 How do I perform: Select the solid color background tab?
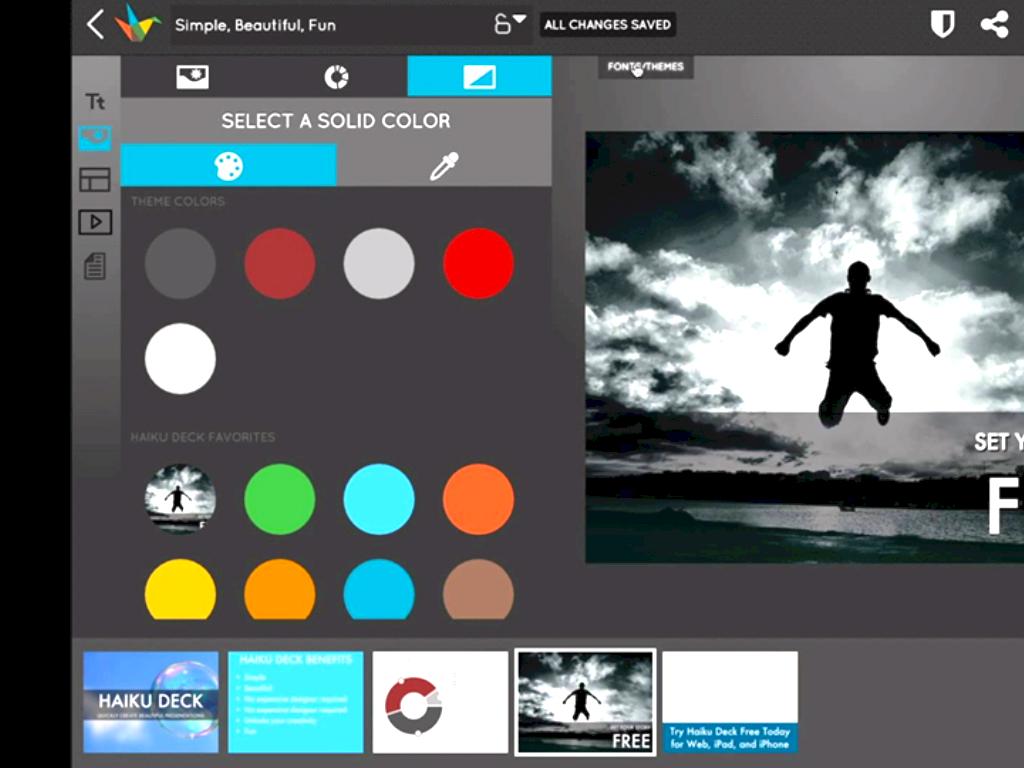point(479,77)
